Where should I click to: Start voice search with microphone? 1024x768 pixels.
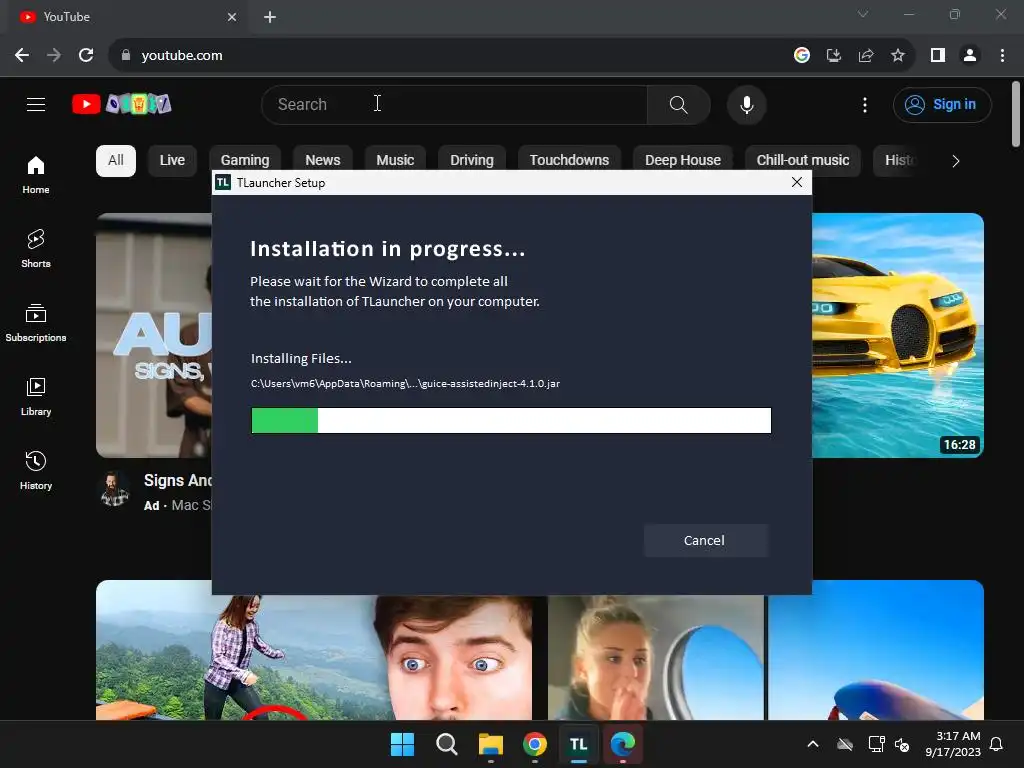[746, 104]
